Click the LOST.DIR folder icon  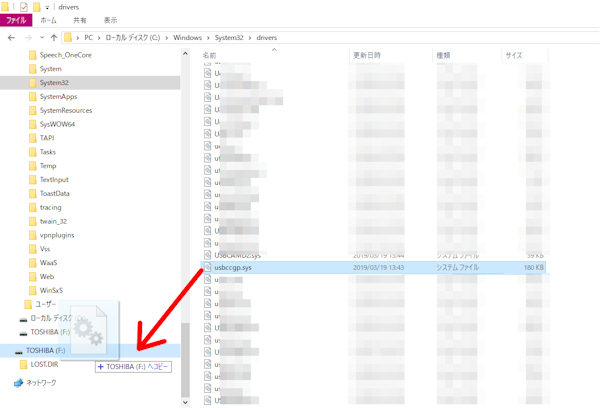tap(23, 364)
